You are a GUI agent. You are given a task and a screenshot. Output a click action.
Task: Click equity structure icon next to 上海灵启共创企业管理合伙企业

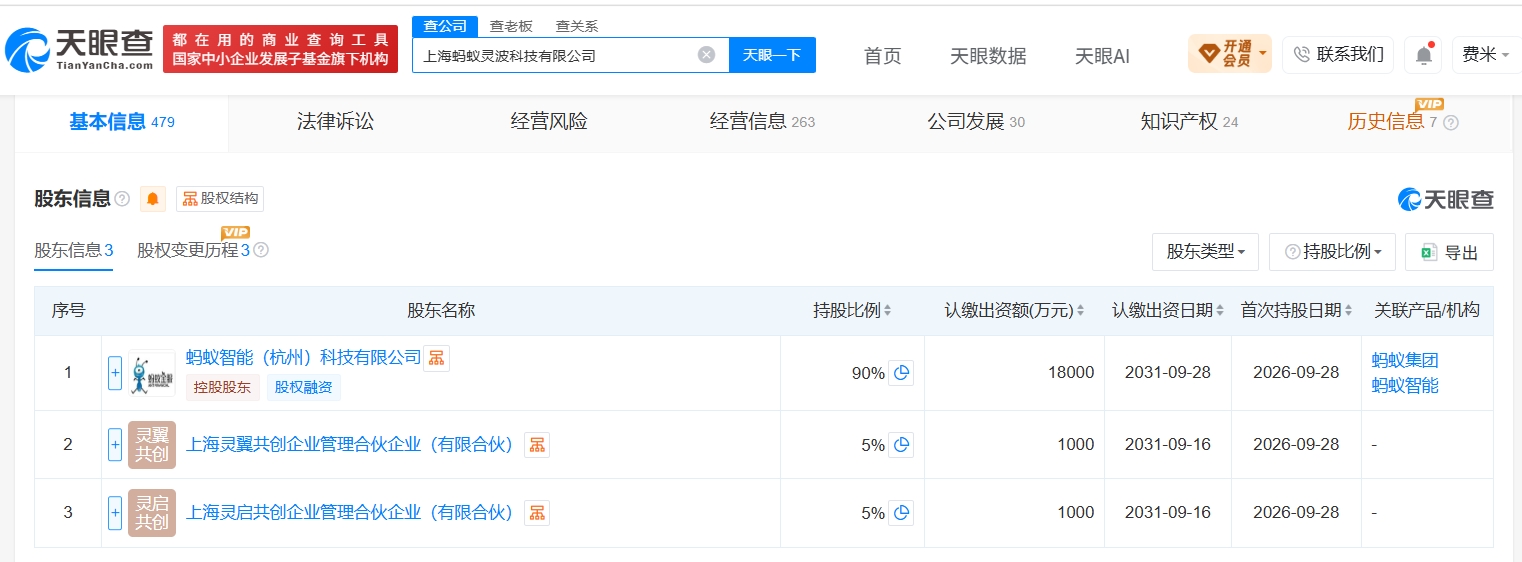pos(537,513)
